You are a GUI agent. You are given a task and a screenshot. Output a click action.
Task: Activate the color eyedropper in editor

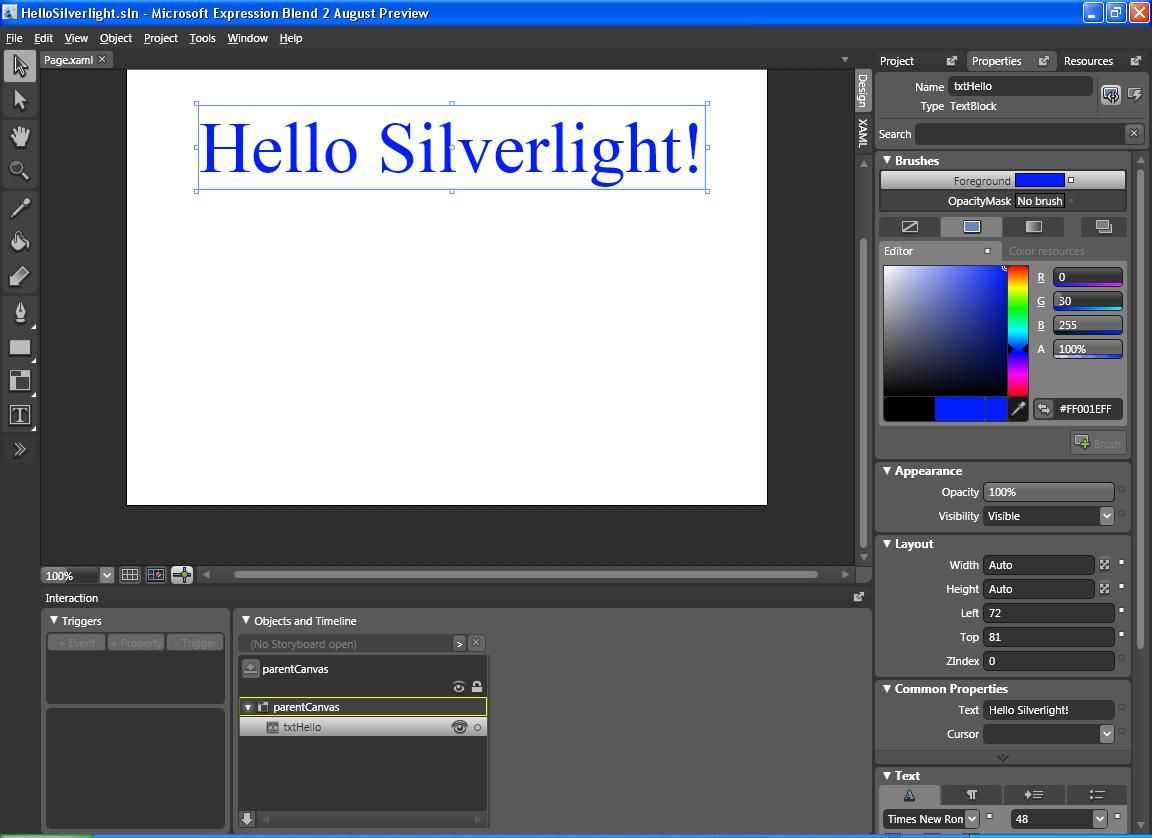1018,409
